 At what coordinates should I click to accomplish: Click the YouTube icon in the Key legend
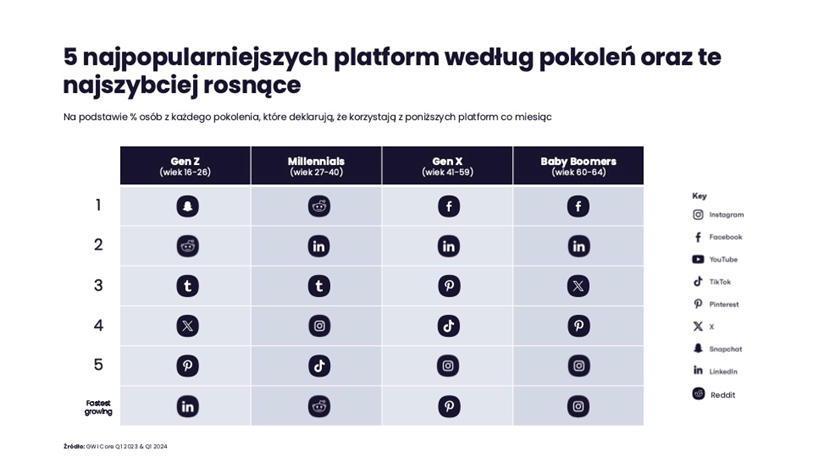(698, 259)
